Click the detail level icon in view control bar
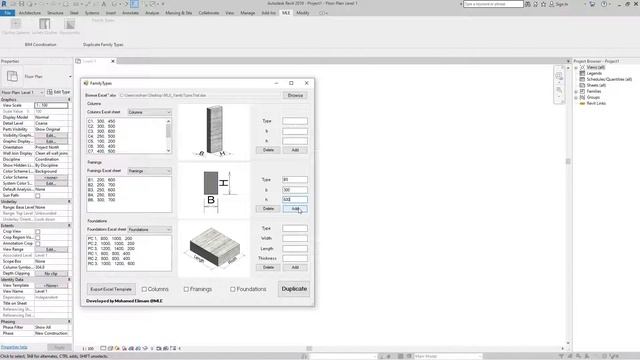 click(103, 349)
